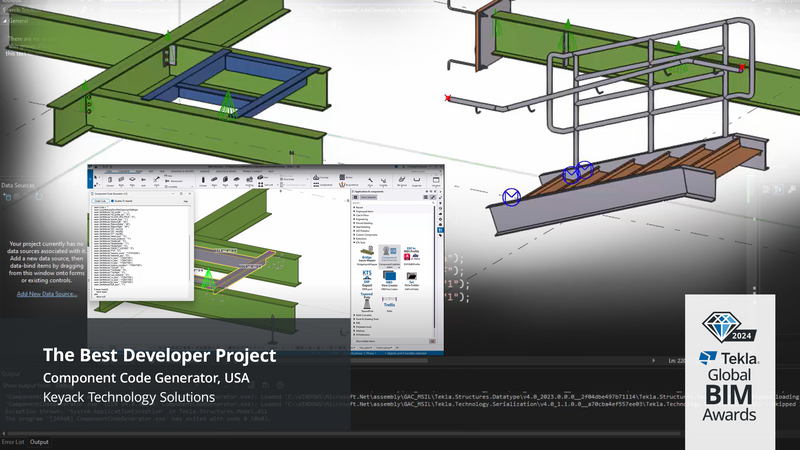The height and width of the screenshot is (450, 800).
Task: Open the KTS ERP Export tool
Action: tap(367, 280)
